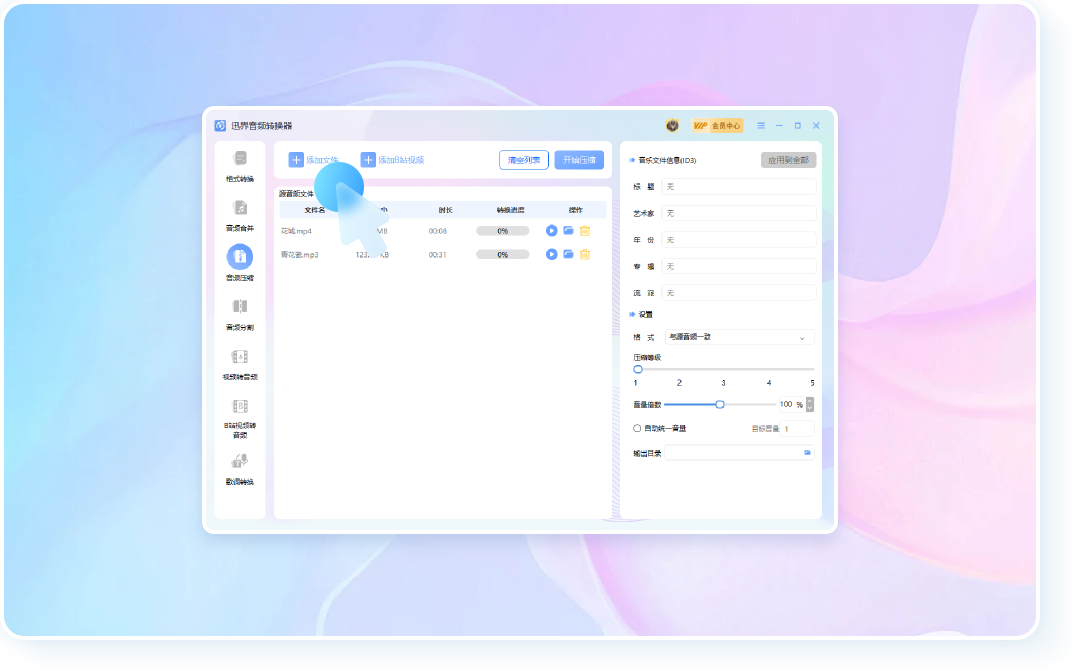Open folder icon for 花城.mp4

(x=568, y=231)
